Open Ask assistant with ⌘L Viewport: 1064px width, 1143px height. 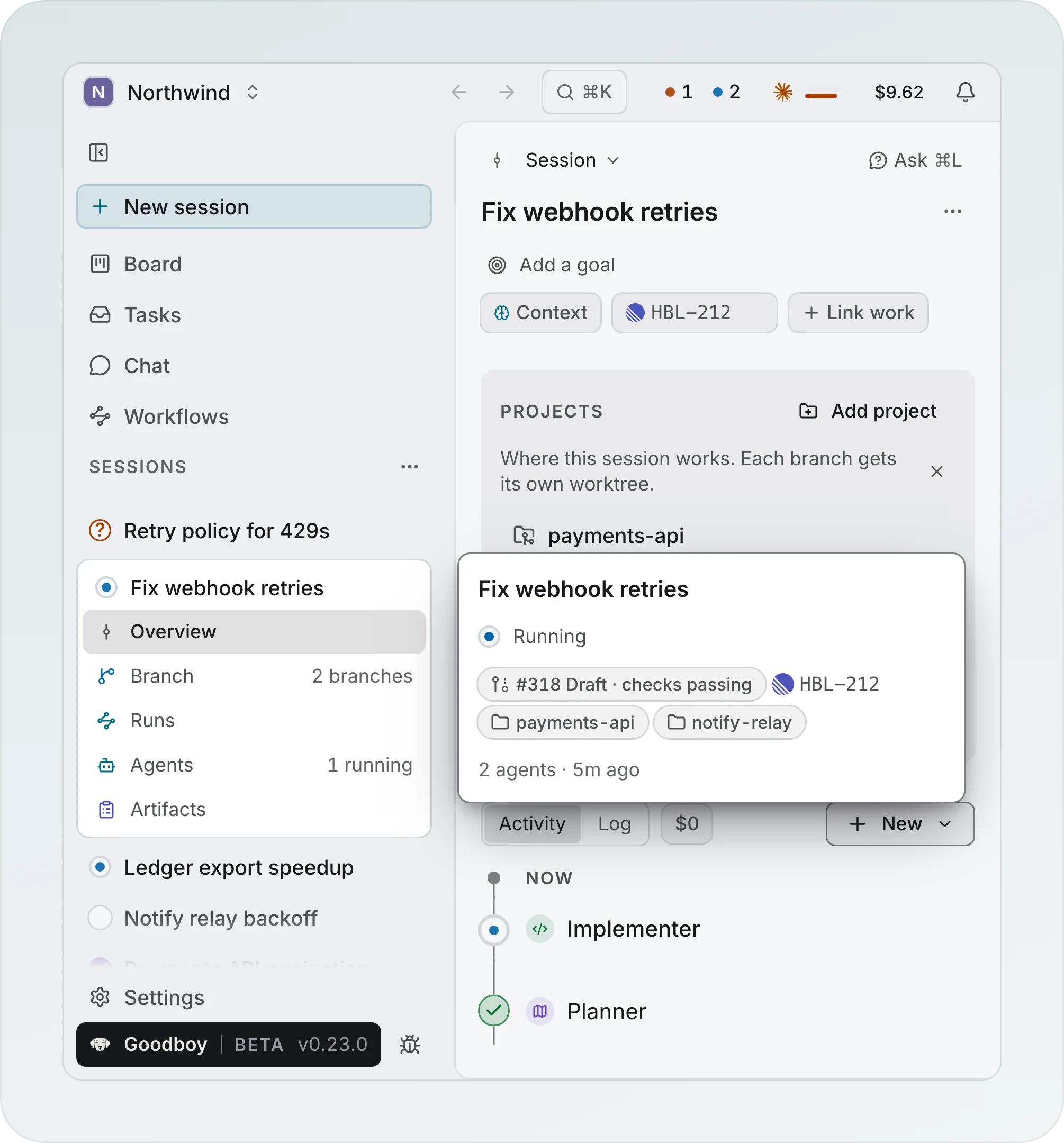click(x=915, y=160)
